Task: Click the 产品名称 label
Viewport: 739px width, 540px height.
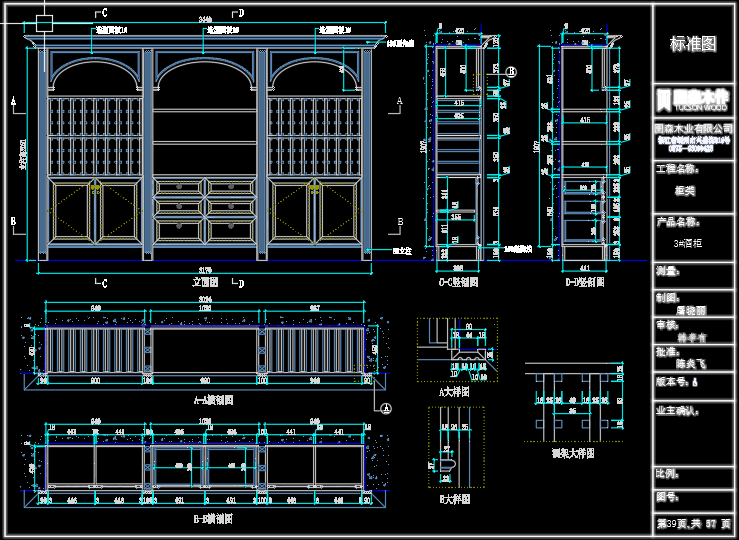Action: click(x=678, y=222)
